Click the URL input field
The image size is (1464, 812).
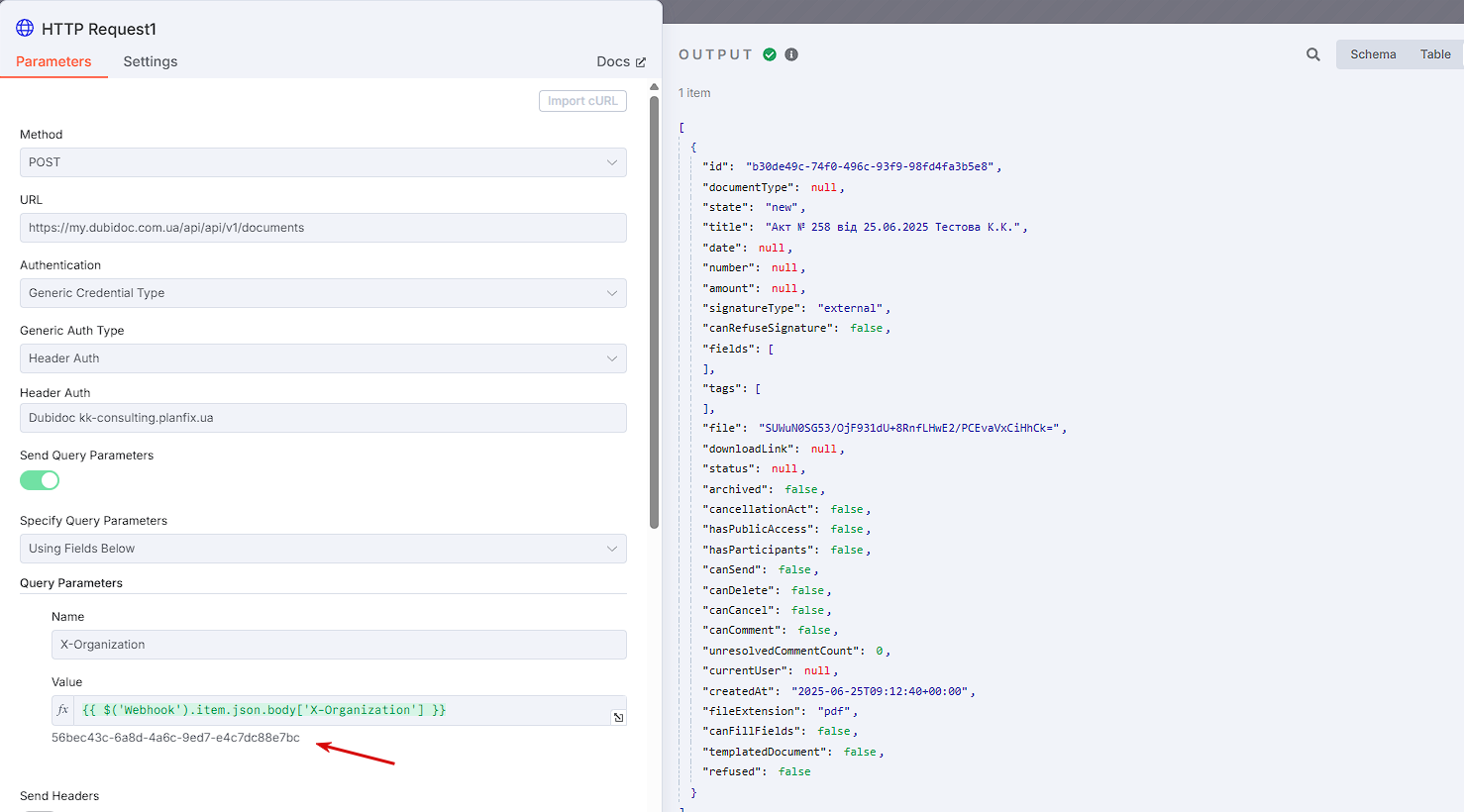pyautogui.click(x=323, y=228)
